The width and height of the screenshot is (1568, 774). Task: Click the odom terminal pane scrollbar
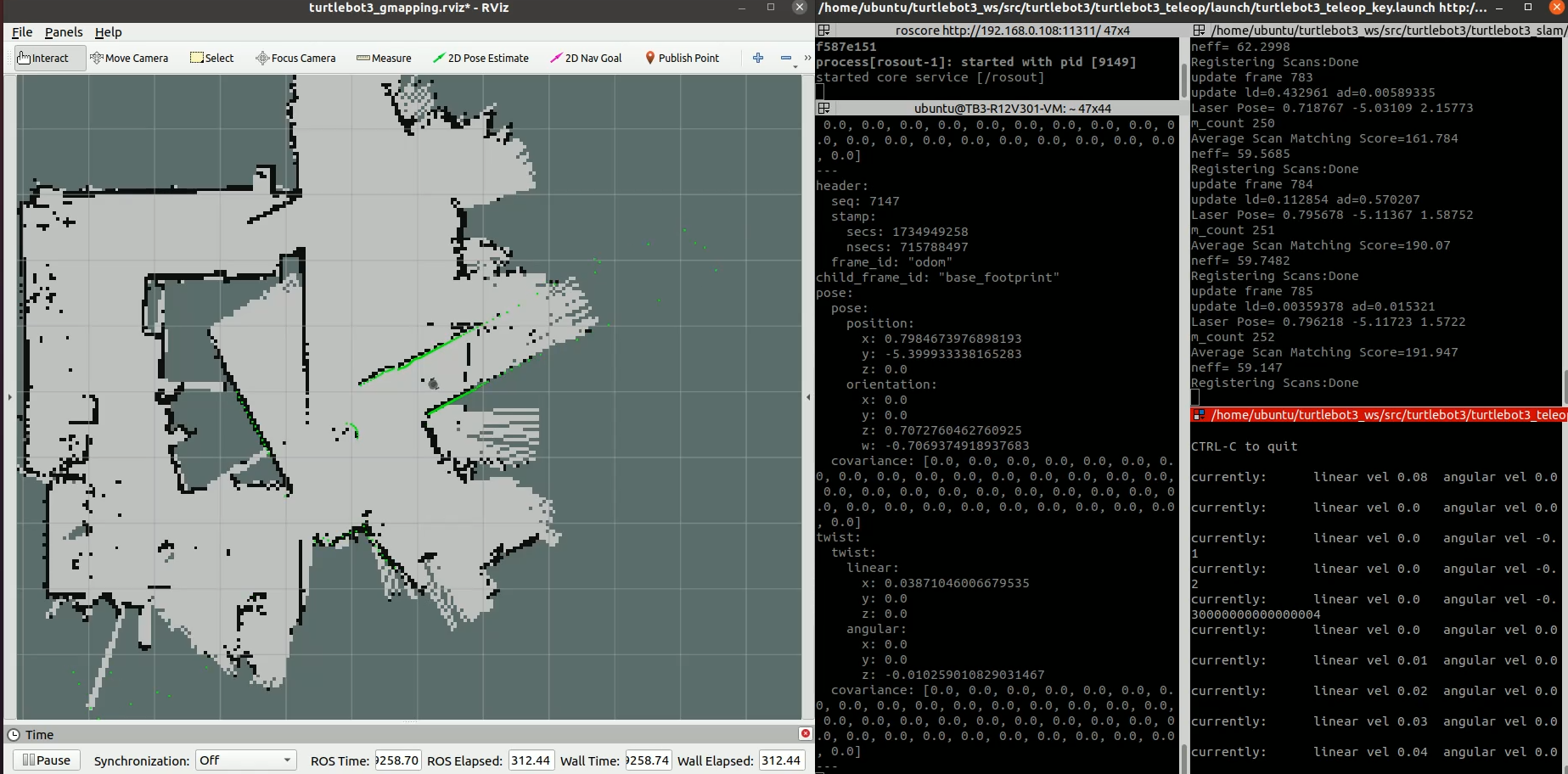[x=1183, y=758]
